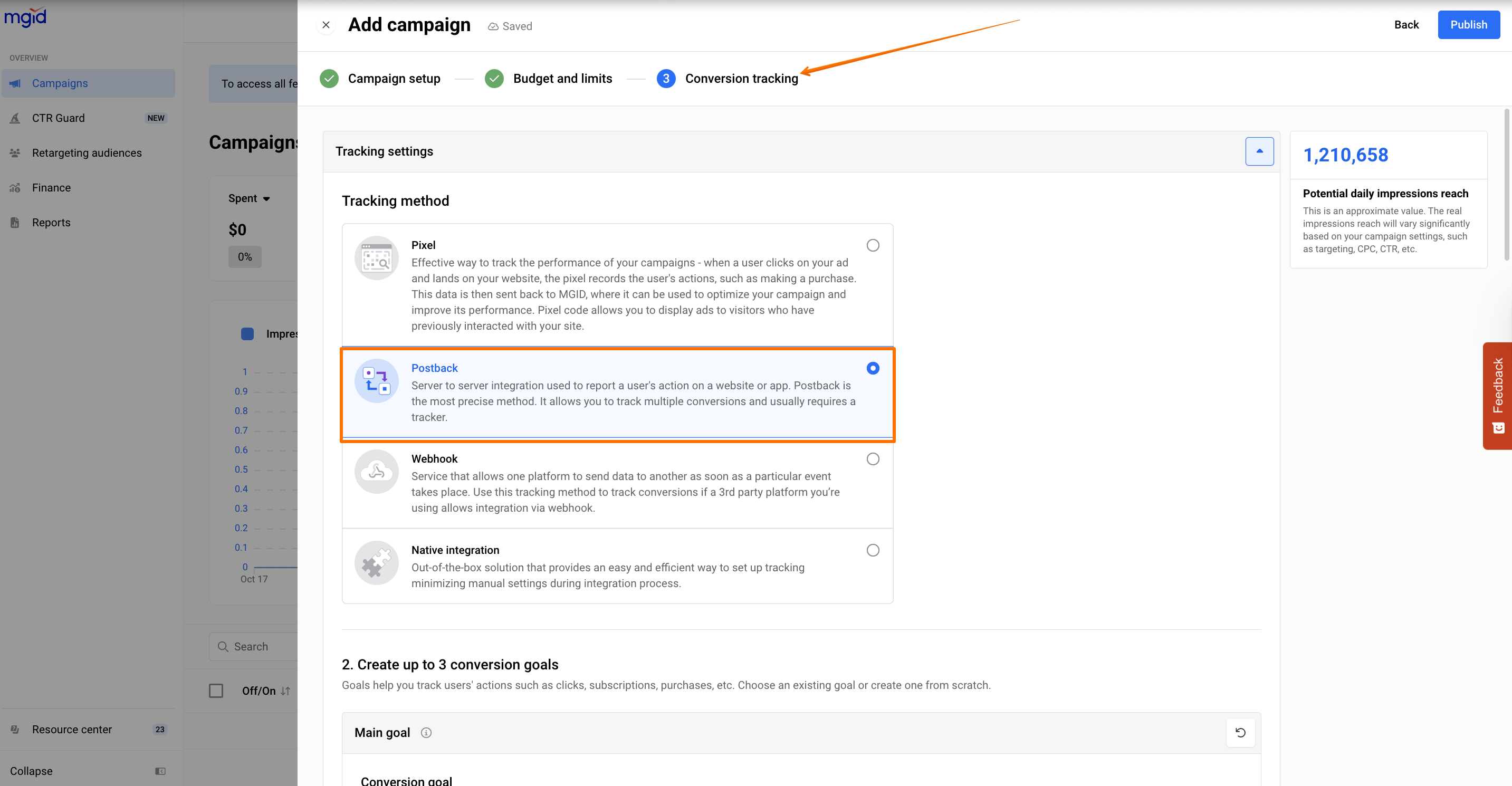
Task: Click the mgid logo
Action: click(25, 16)
